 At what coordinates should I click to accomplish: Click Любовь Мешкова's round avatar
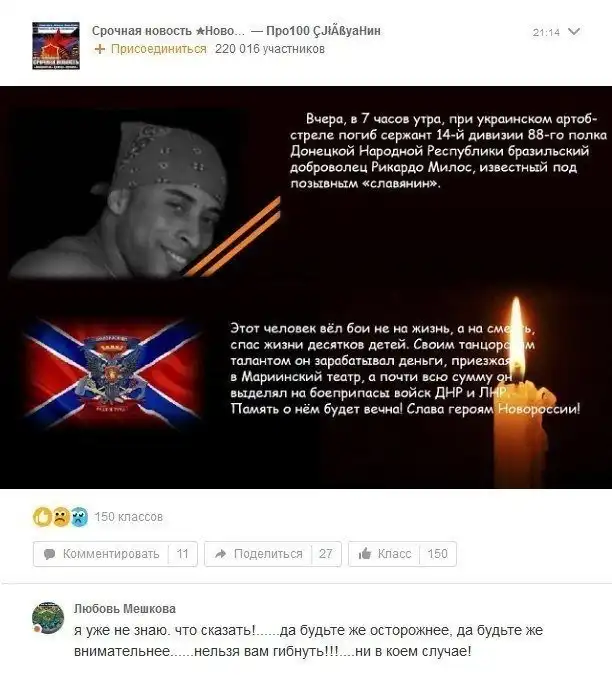point(48,618)
